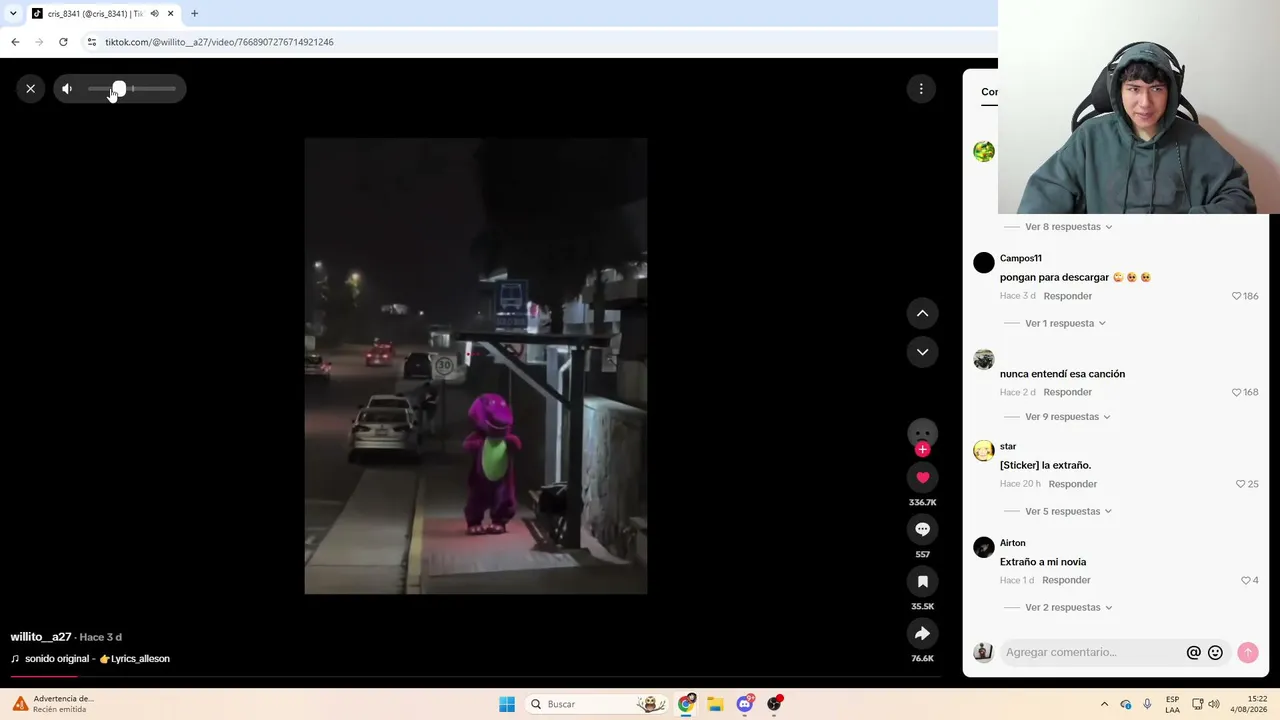Open star's profile avatar
Image resolution: width=1280 pixels, height=720 pixels.
click(984, 451)
